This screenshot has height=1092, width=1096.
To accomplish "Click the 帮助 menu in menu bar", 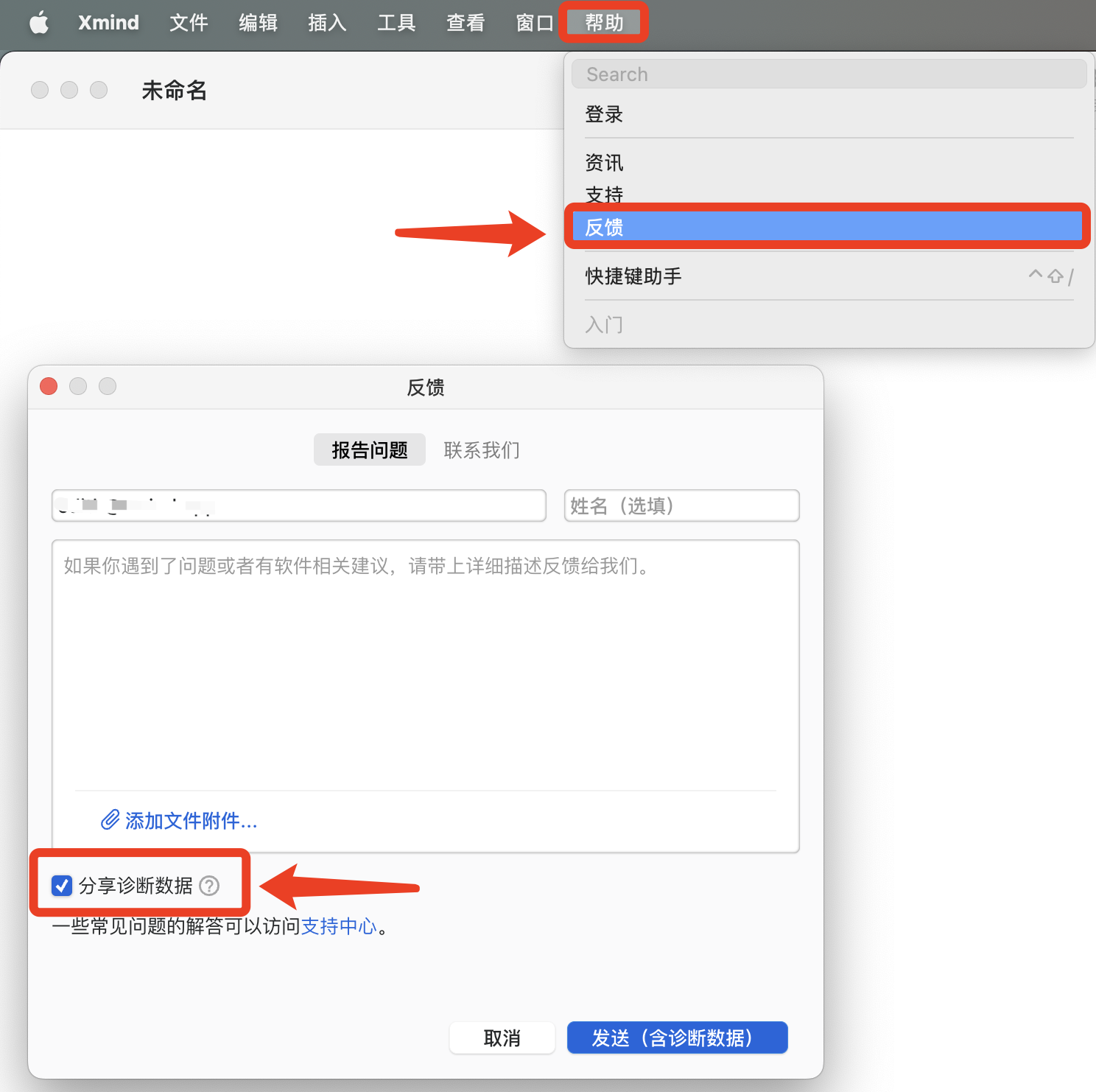I will pyautogui.click(x=604, y=23).
